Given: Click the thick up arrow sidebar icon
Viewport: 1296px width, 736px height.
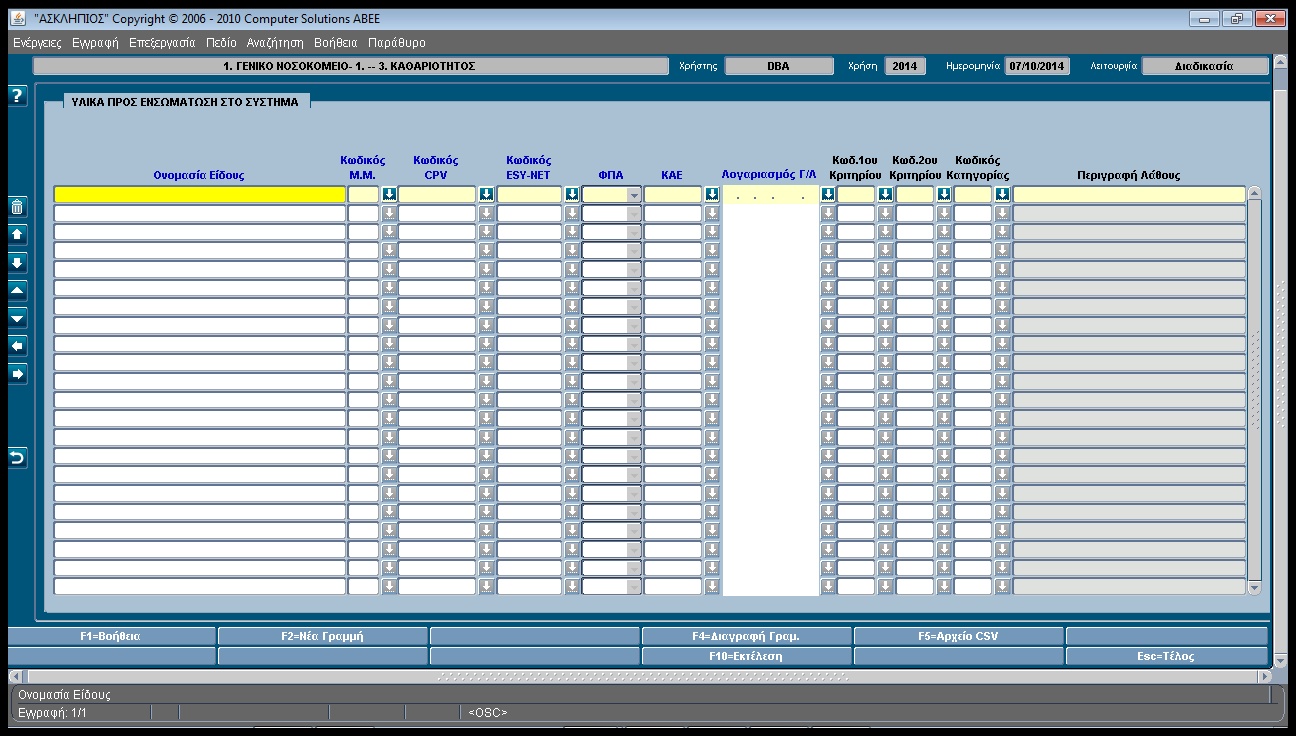Looking at the screenshot, I should pyautogui.click(x=17, y=234).
